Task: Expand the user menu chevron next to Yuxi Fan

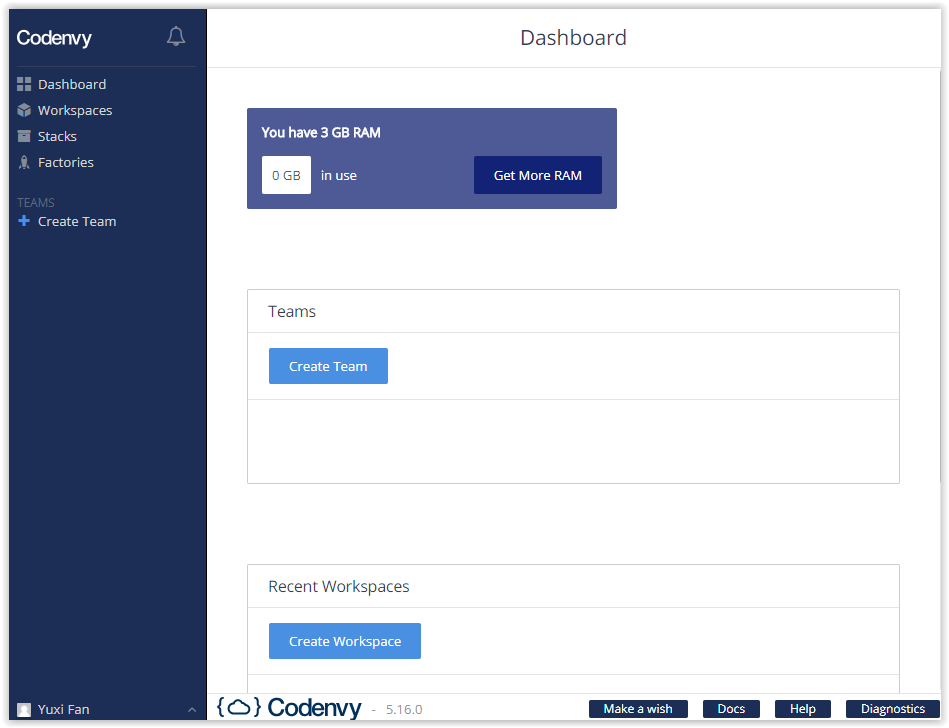Action: point(192,710)
